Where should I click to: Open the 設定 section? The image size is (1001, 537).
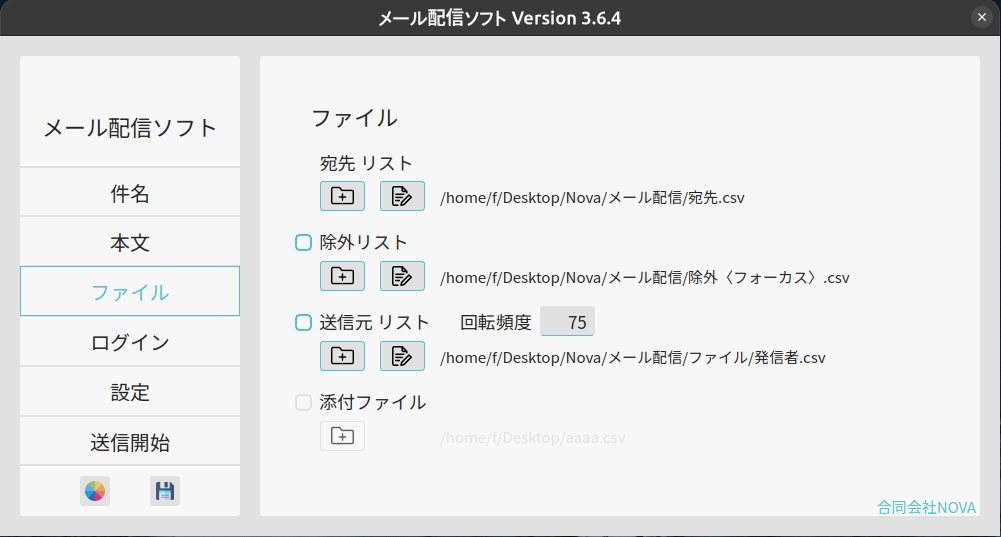130,391
